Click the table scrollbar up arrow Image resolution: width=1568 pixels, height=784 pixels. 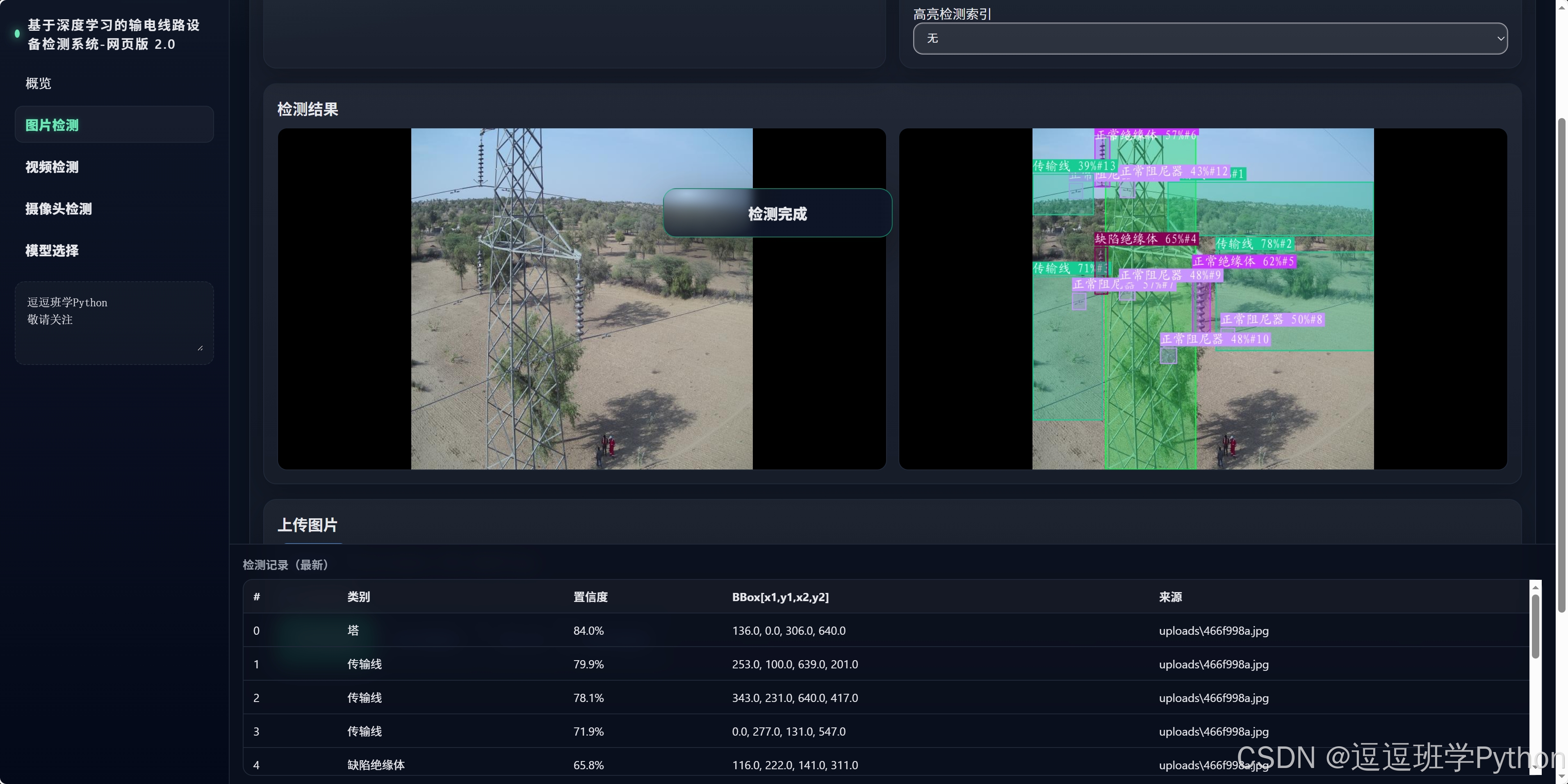click(1535, 588)
